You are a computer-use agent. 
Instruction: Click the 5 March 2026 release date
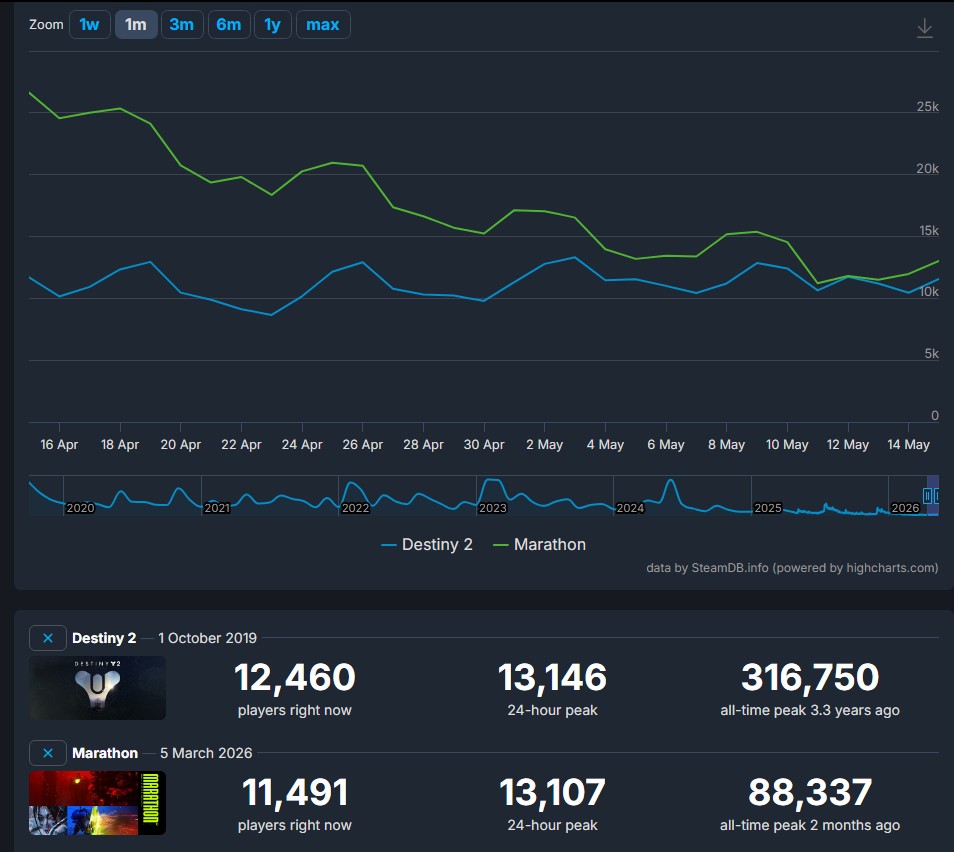tap(206, 753)
